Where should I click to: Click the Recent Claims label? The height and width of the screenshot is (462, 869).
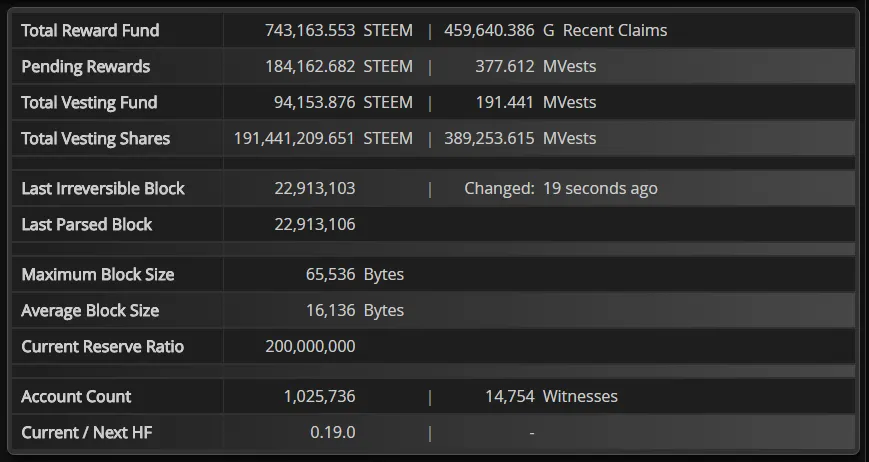615,30
